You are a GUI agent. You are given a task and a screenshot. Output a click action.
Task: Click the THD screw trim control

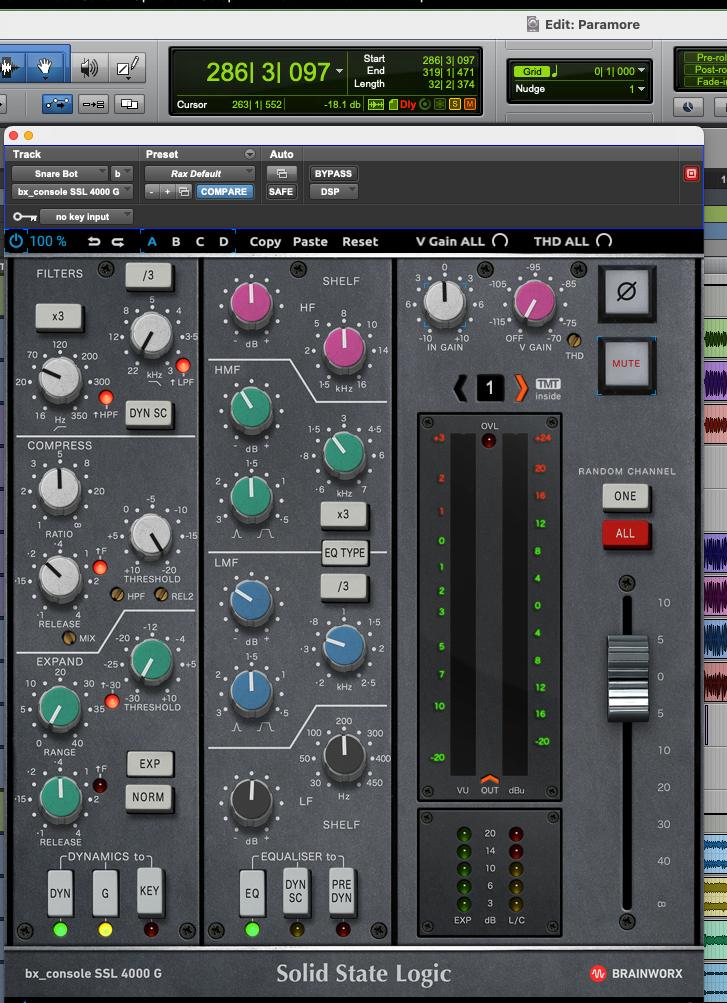[x=574, y=340]
